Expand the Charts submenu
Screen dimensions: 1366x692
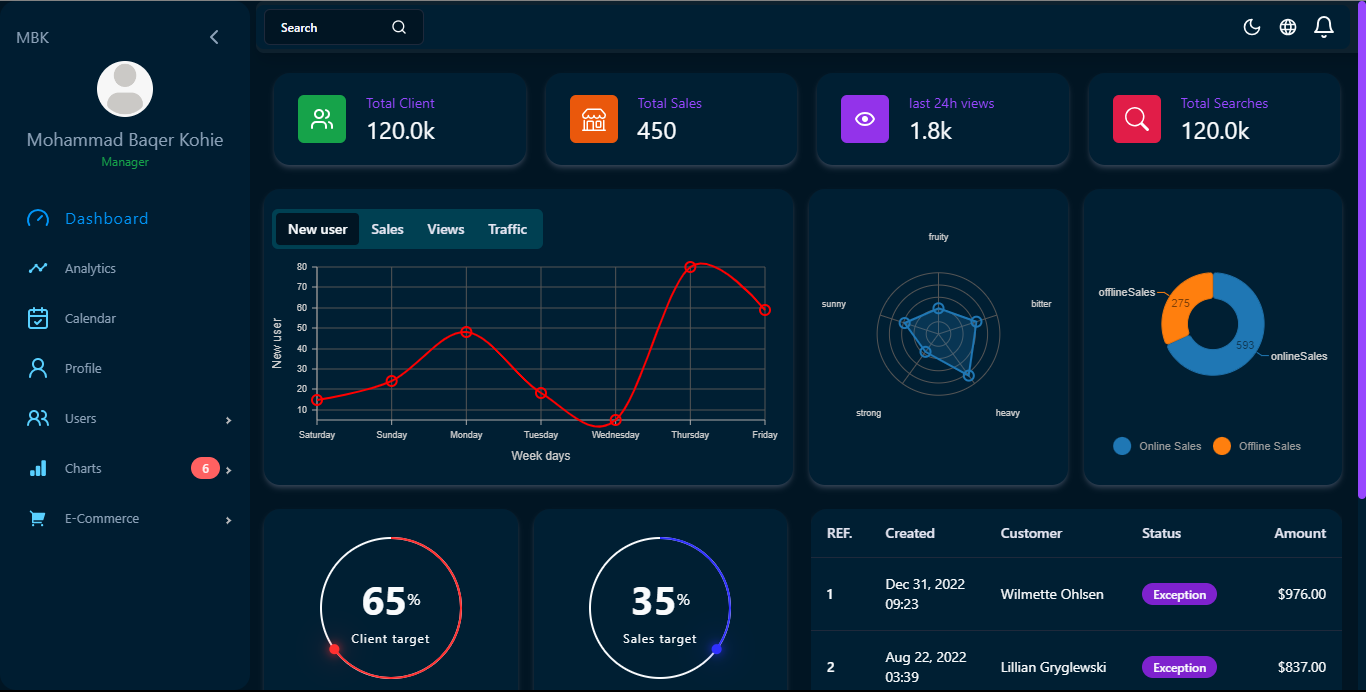coord(228,470)
